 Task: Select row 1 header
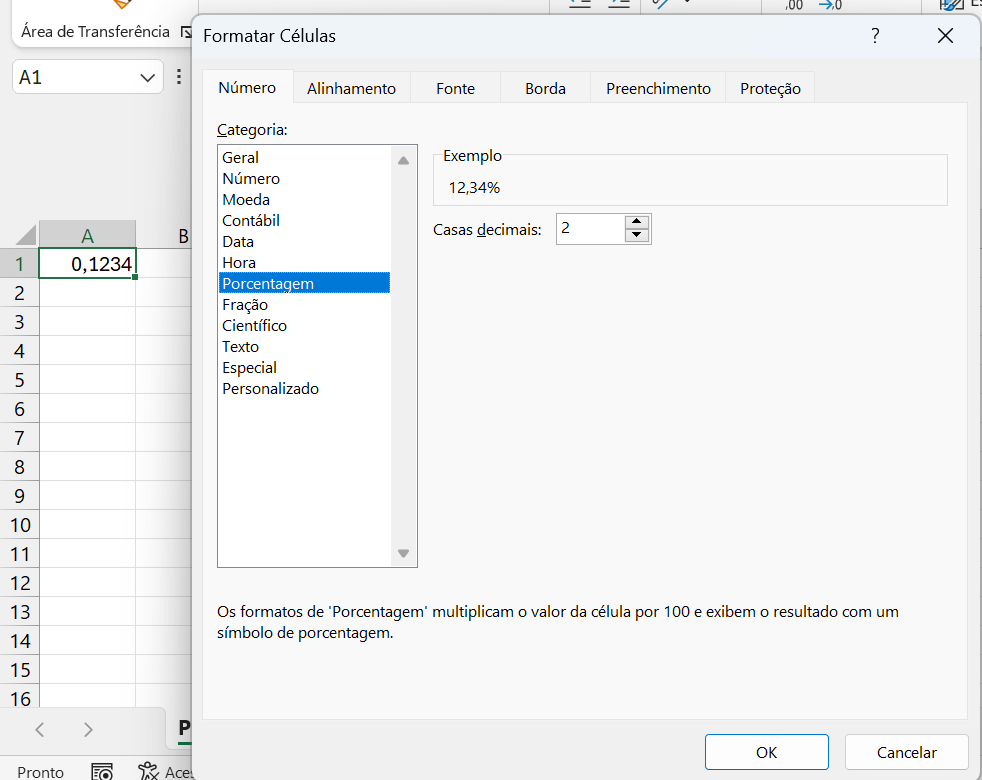[x=19, y=264]
